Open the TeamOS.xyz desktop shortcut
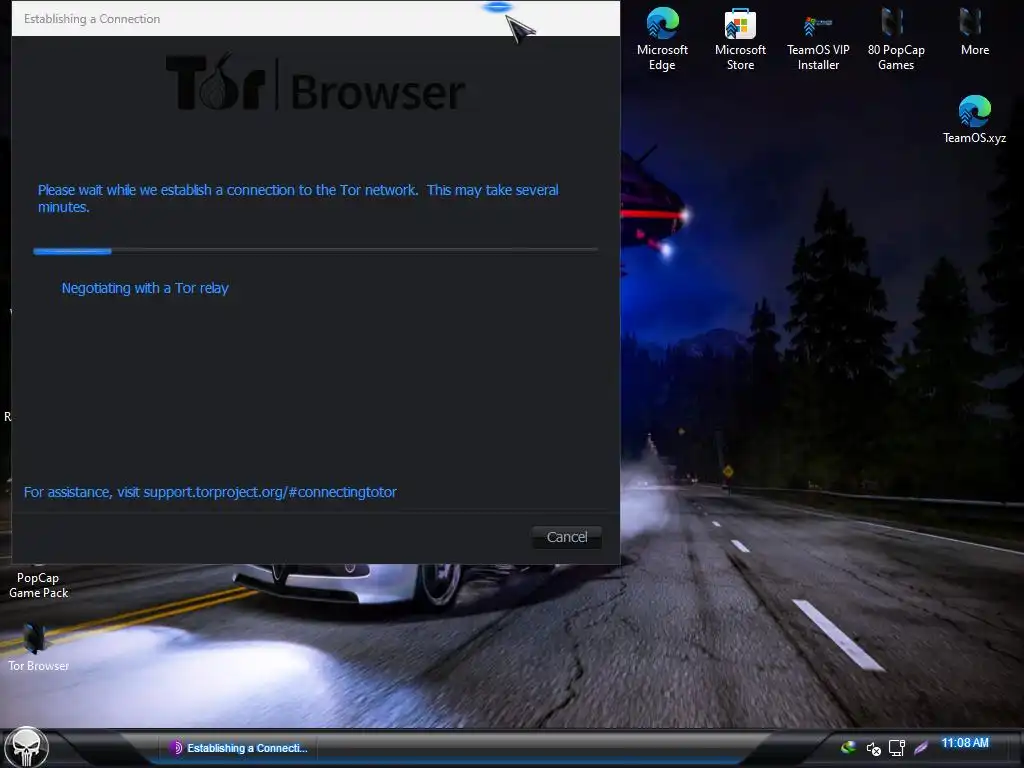The width and height of the screenshot is (1024, 768). 974,120
